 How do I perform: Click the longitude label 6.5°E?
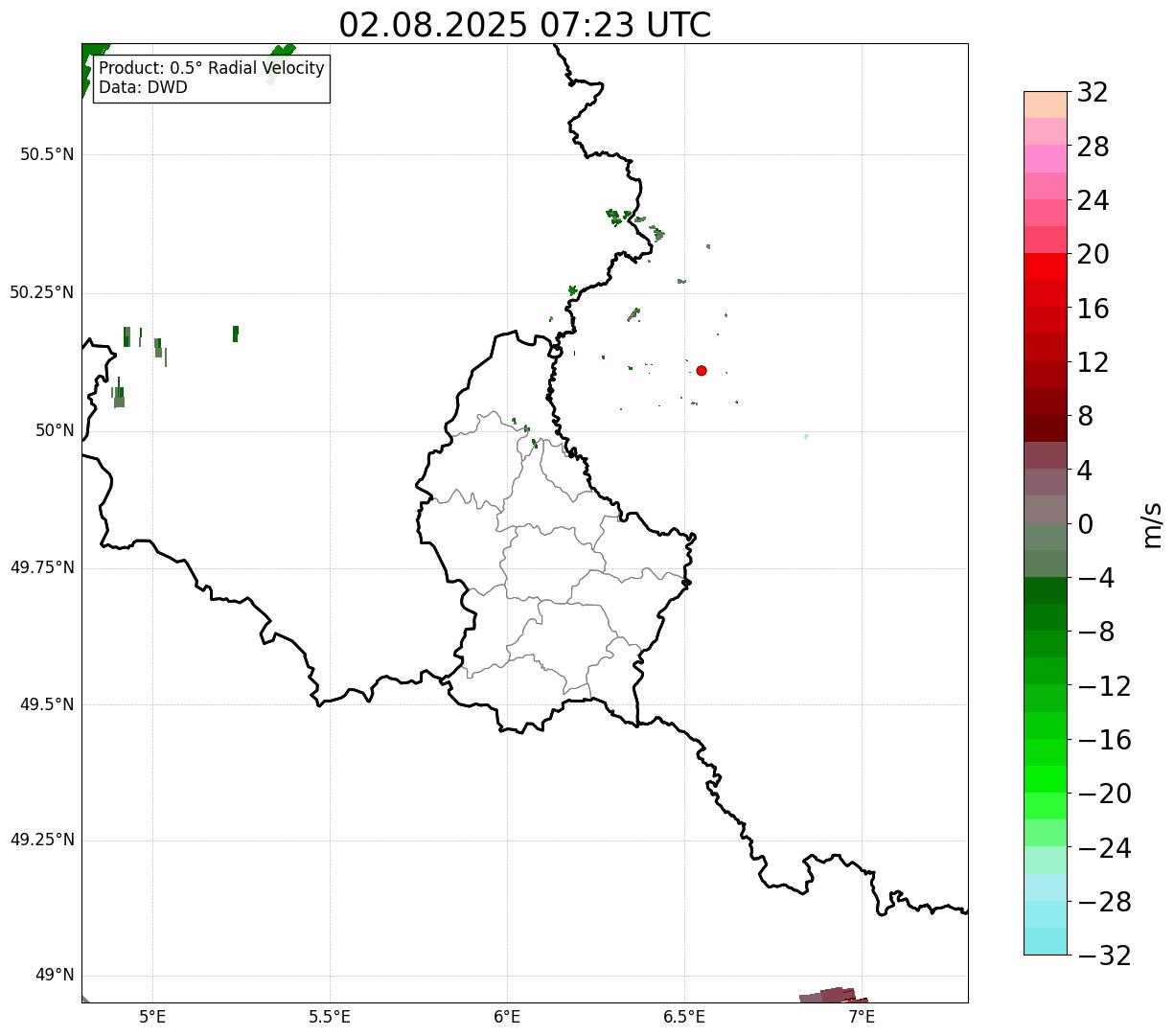coord(684,1016)
